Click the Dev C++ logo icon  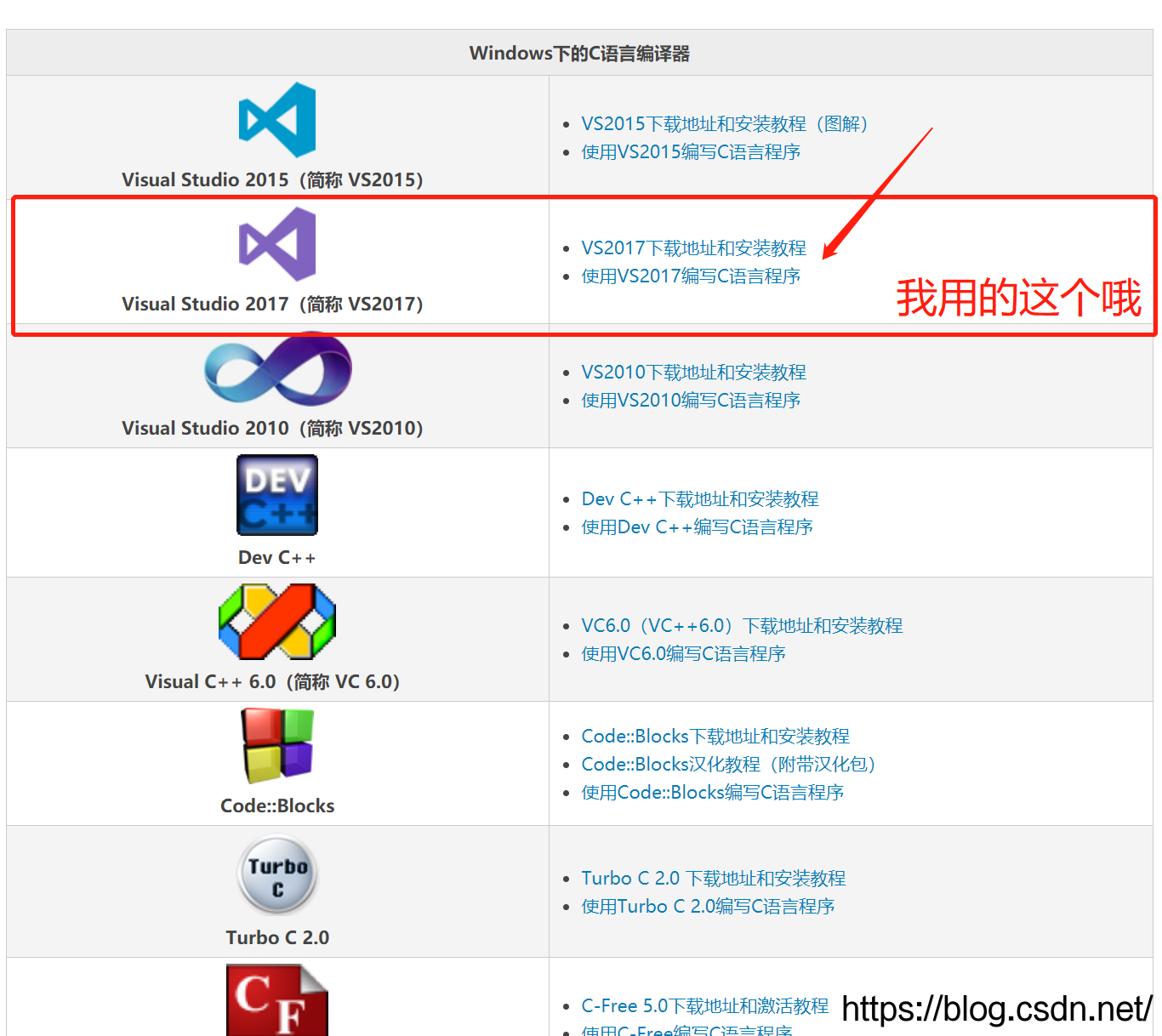277,495
